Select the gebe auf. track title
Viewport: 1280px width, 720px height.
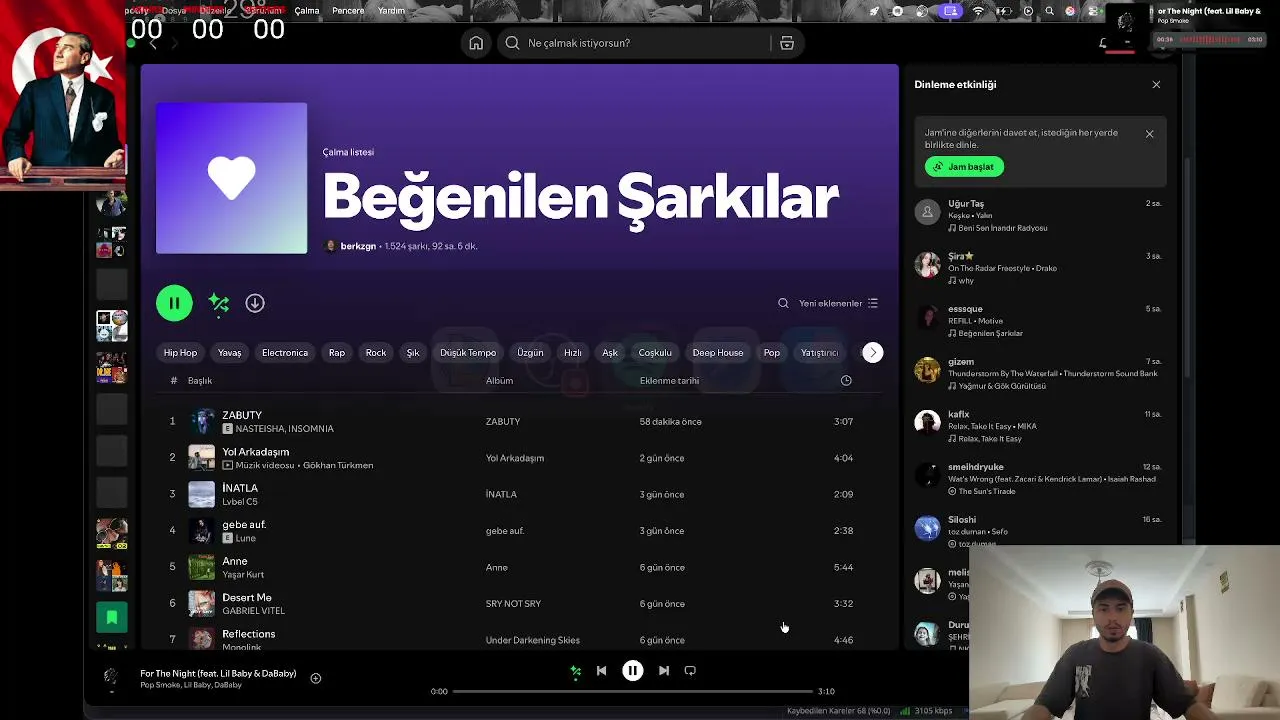[x=244, y=525]
